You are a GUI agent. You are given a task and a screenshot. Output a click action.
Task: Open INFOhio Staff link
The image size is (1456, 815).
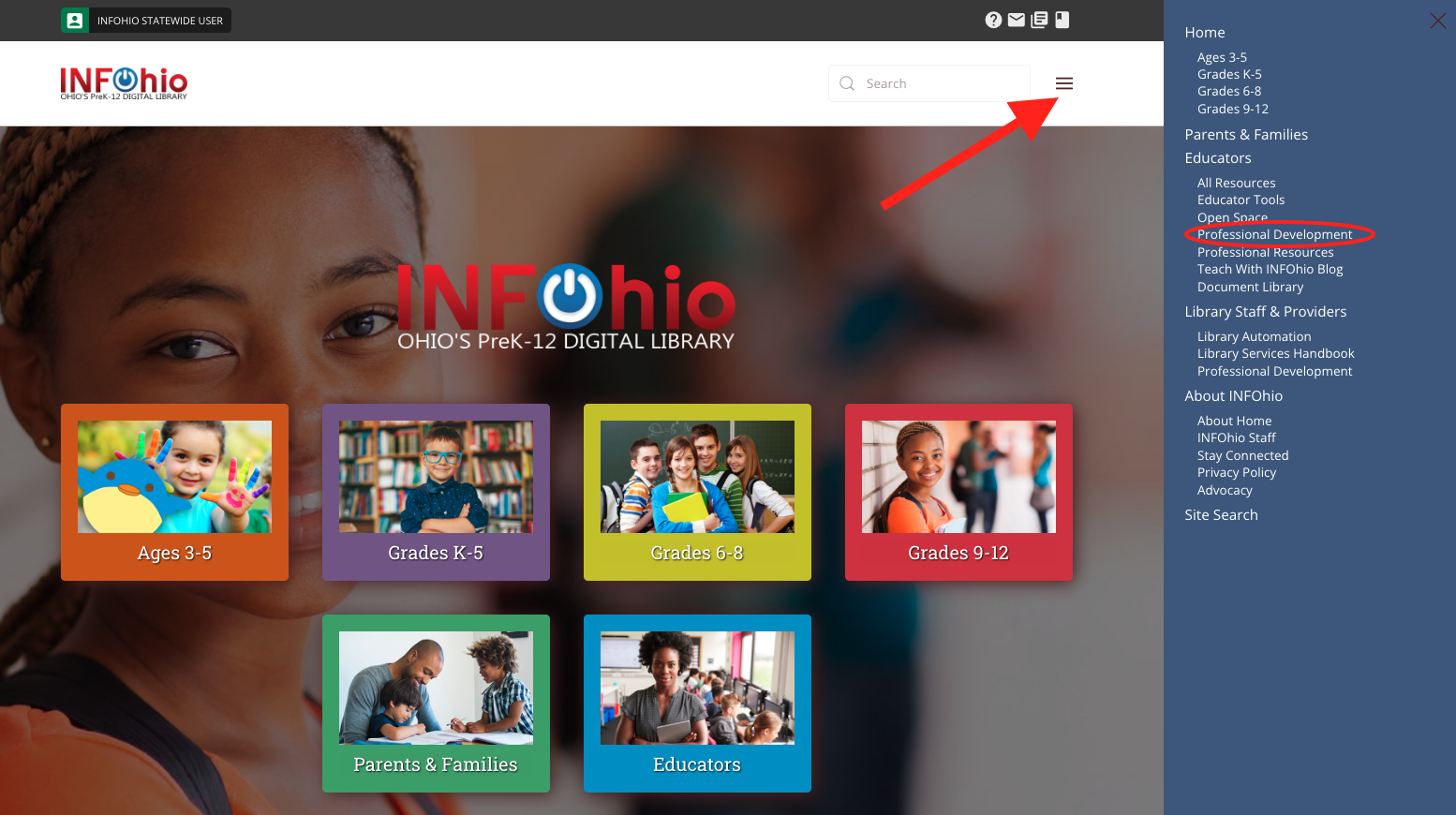point(1236,437)
